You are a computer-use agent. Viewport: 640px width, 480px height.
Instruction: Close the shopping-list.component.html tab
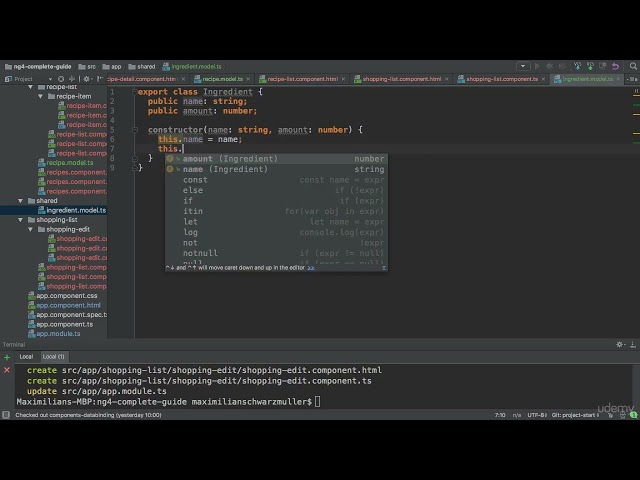[447, 79]
